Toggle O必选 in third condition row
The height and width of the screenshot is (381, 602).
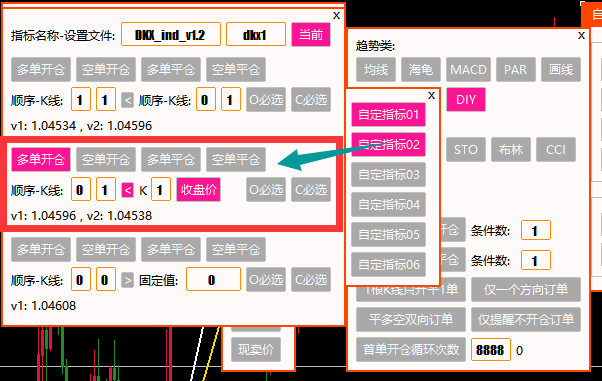click(266, 280)
